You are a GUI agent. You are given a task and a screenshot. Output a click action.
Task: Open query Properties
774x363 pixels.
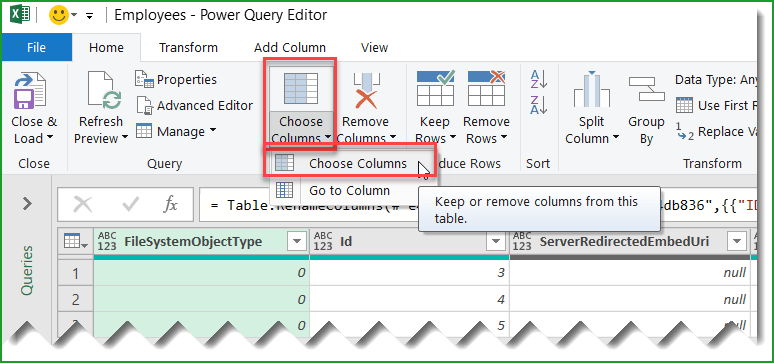pyautogui.click(x=176, y=80)
